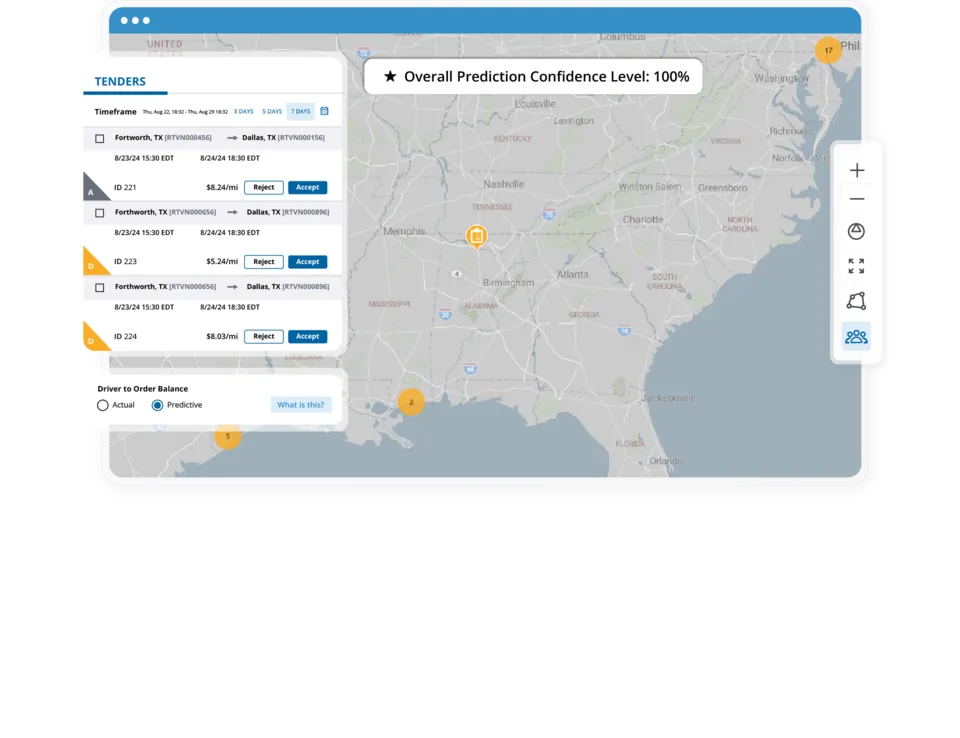The image size is (960, 738).
Task: Select the Actual radio button
Action: 102,405
